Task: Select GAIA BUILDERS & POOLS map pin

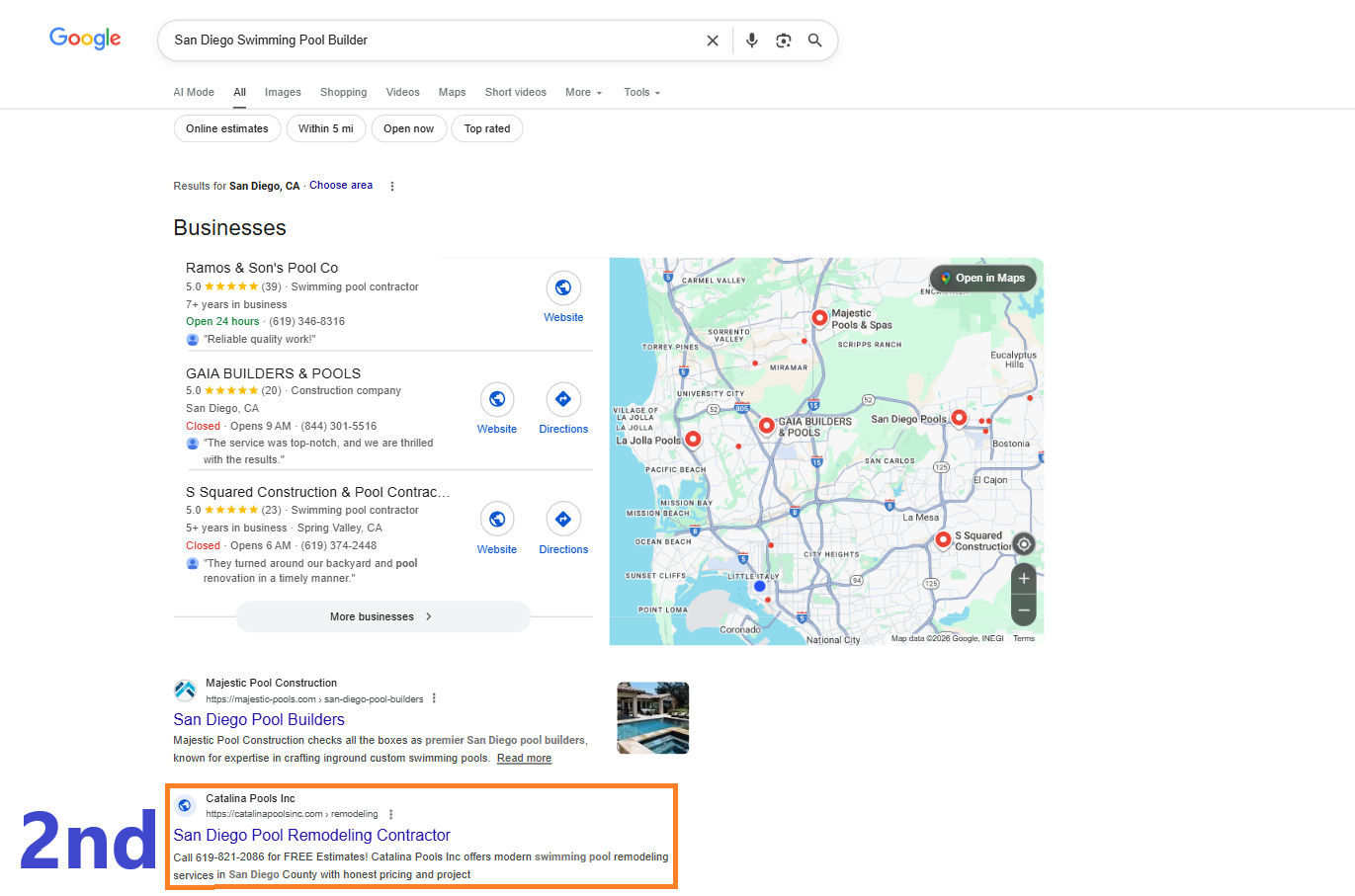Action: click(x=766, y=425)
